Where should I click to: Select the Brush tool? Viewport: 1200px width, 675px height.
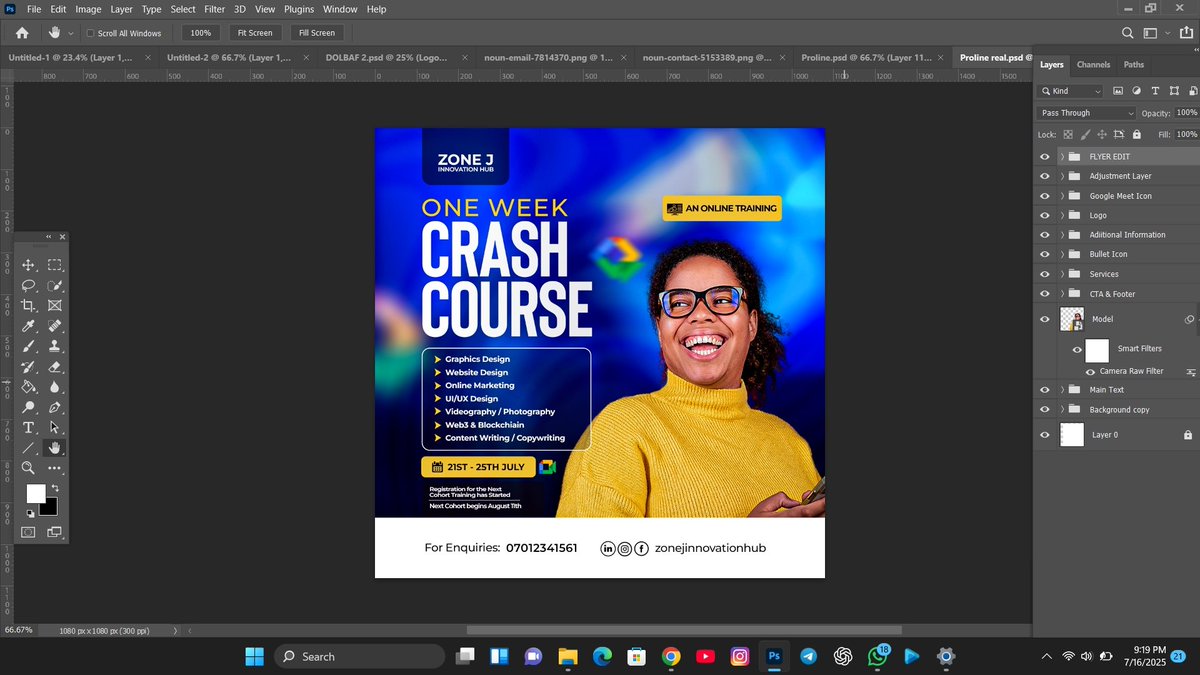(x=29, y=346)
